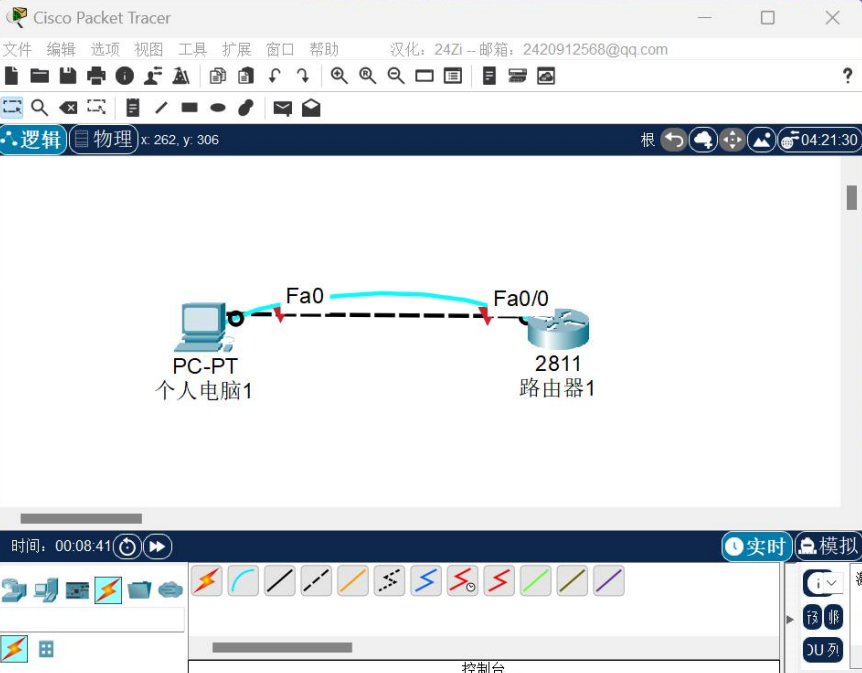This screenshot has width=862, height=673.
Task: Open the 帮助 menu
Action: [x=324, y=49]
